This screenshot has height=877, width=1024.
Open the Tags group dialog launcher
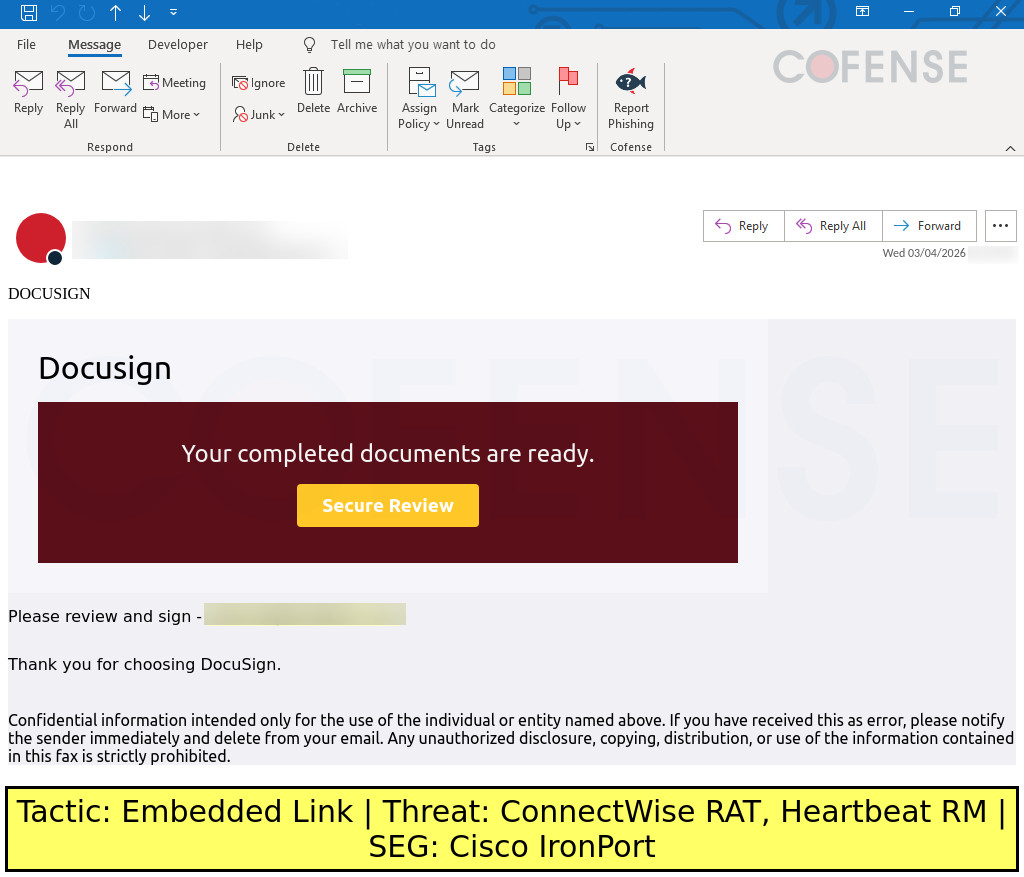[x=590, y=147]
